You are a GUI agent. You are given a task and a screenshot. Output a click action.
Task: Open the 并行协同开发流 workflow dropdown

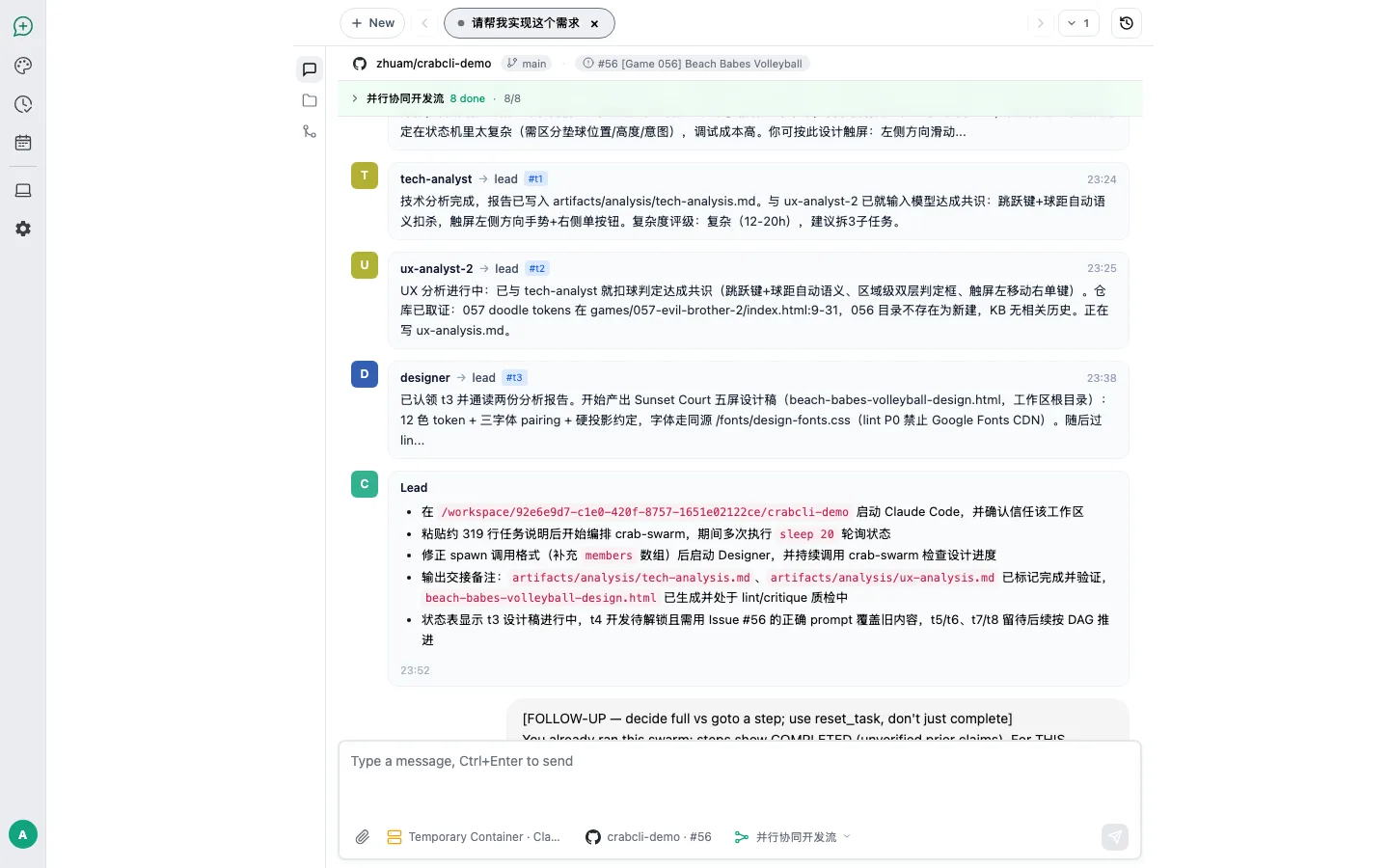(x=793, y=837)
